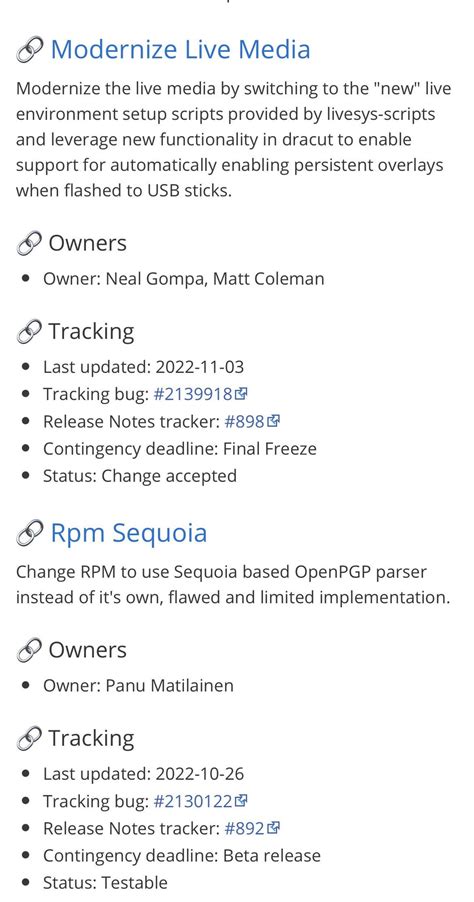Open tracking bug #2139918
This screenshot has width=474, height=902.
tap(193, 394)
